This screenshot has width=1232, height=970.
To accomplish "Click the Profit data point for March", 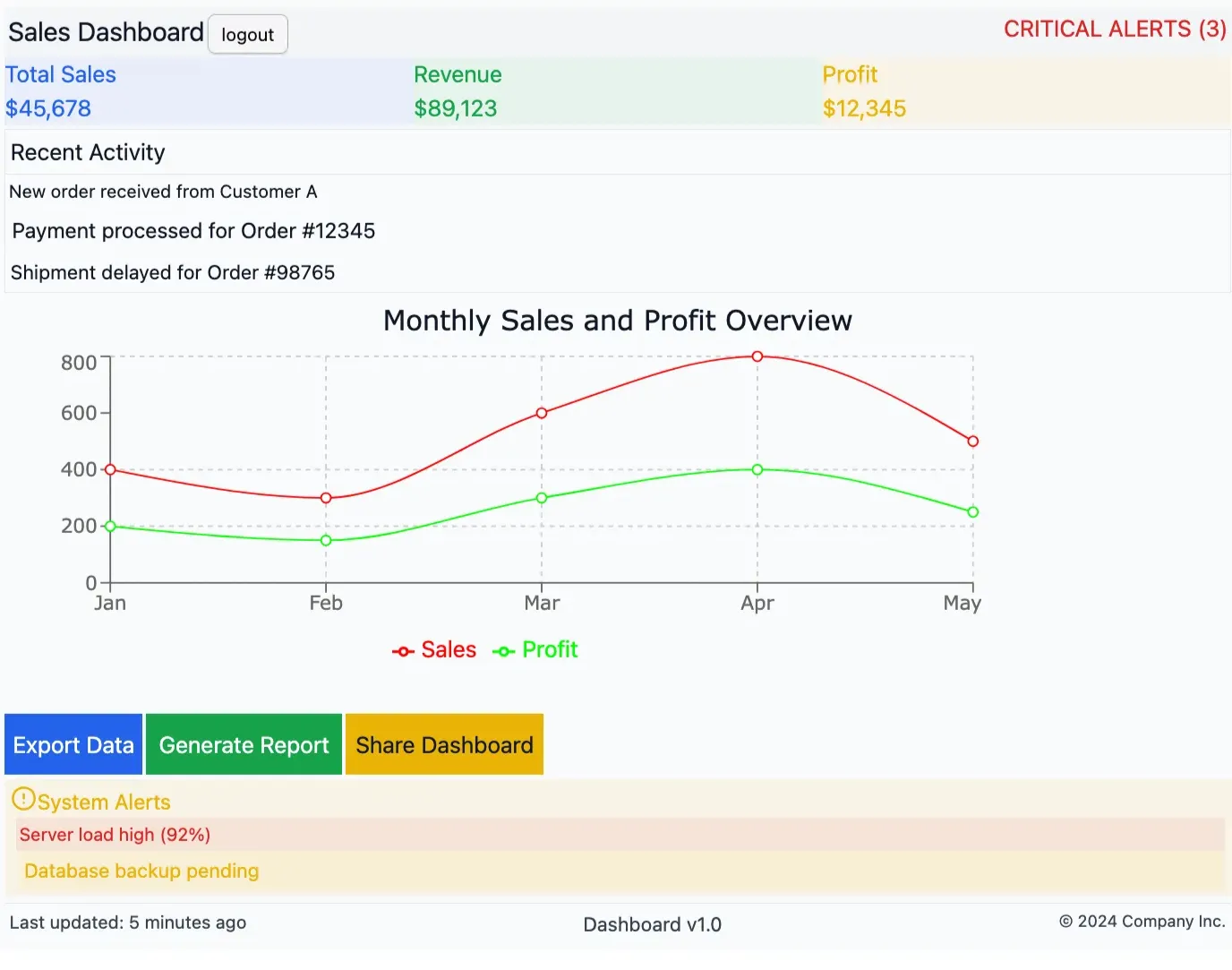I will click(542, 498).
